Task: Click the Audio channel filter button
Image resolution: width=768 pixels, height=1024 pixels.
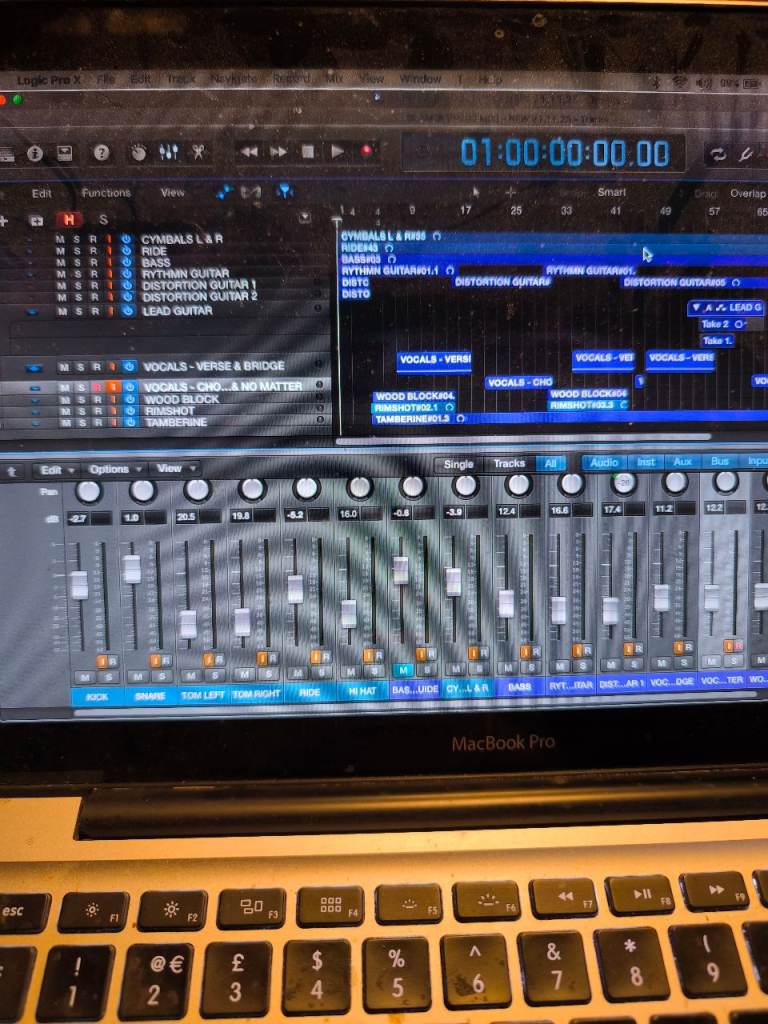Action: click(604, 463)
